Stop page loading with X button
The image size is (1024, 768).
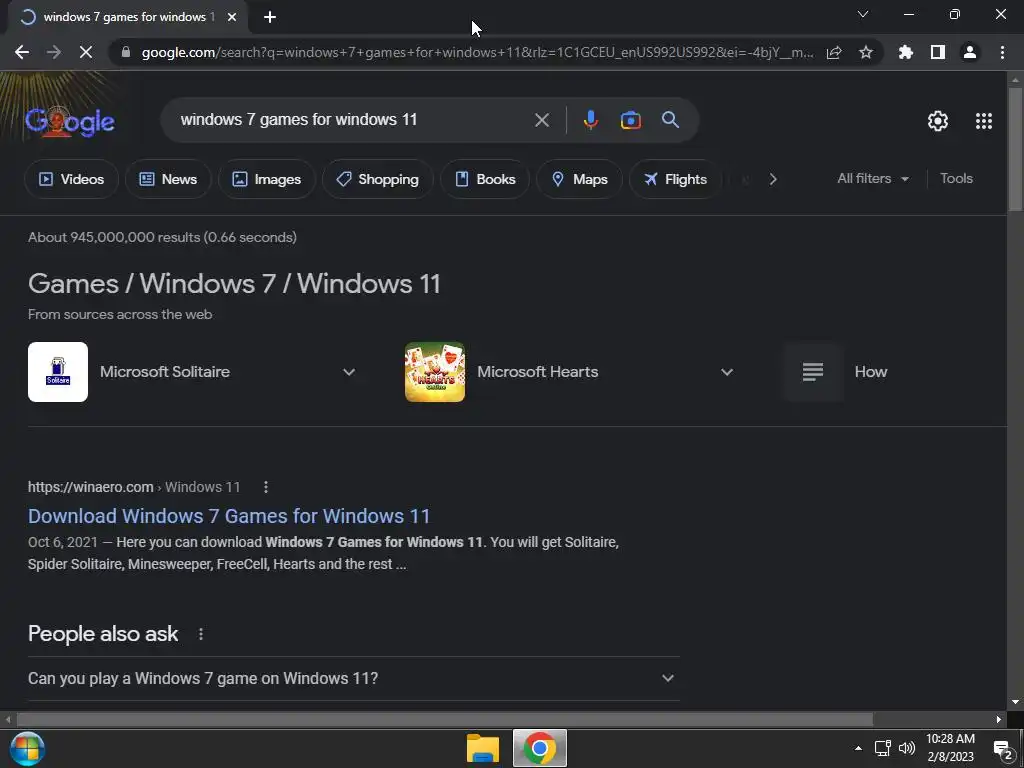[x=86, y=52]
